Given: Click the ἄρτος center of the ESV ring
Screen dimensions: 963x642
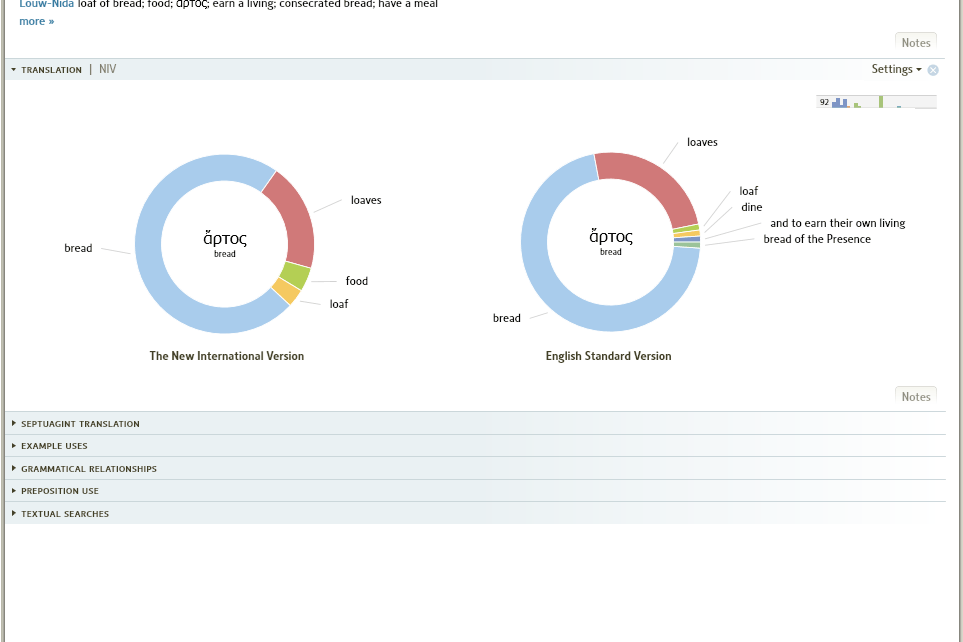Looking at the screenshot, I should click(610, 237).
